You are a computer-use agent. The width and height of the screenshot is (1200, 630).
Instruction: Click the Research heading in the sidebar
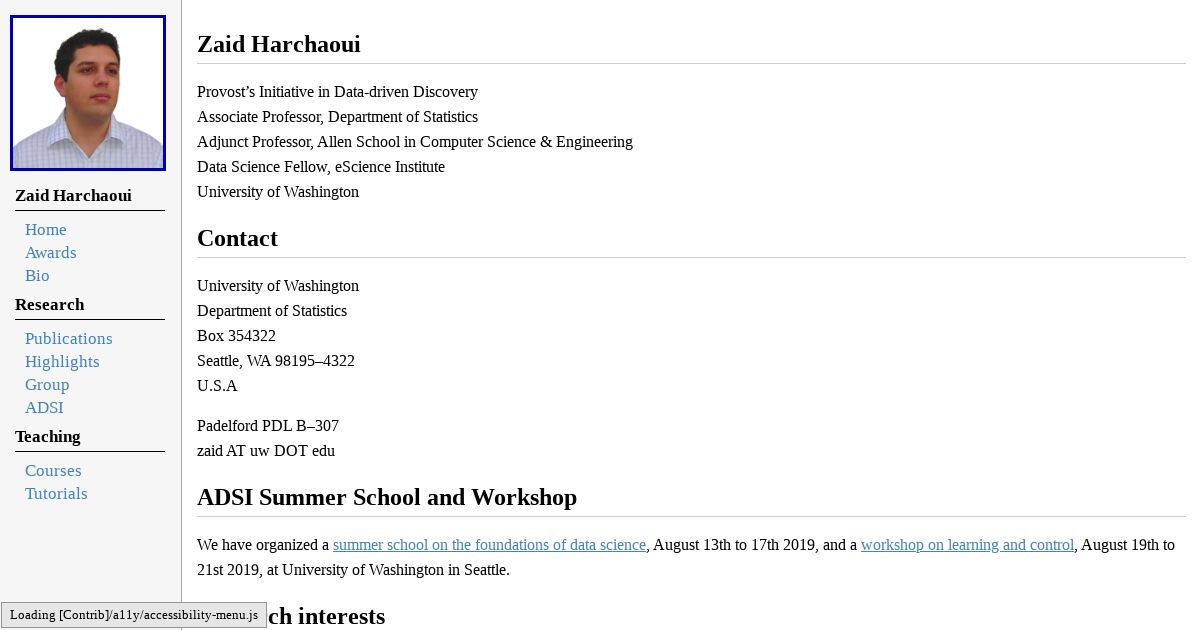coord(50,305)
